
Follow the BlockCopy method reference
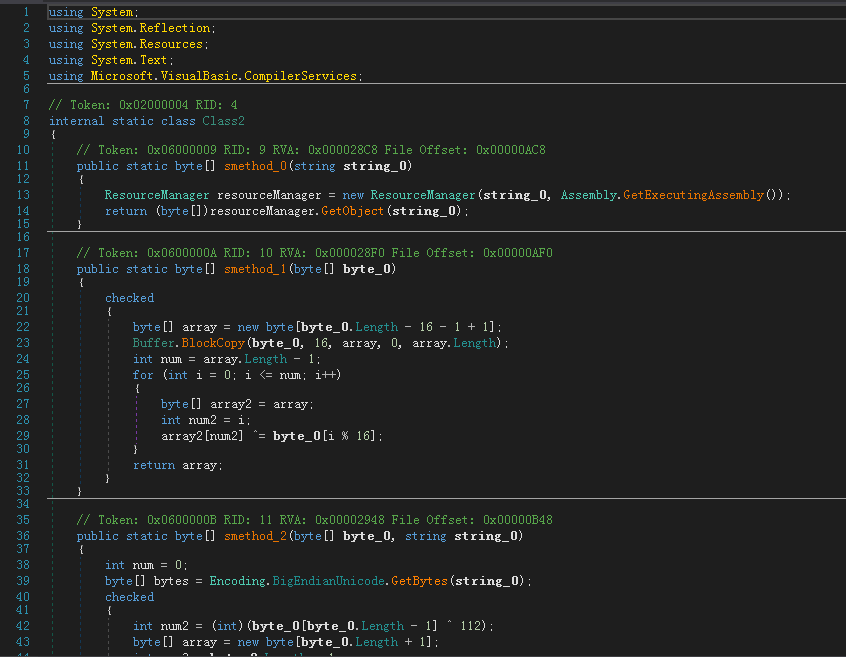coord(213,343)
